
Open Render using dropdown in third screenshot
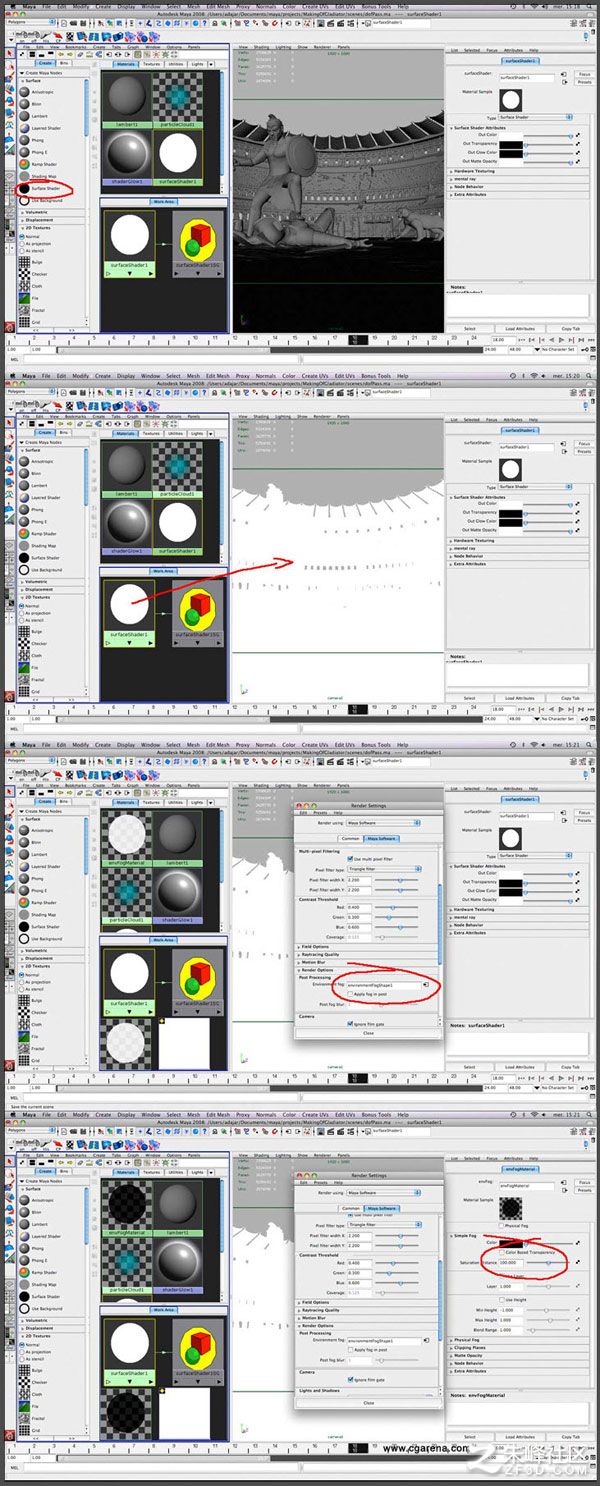[383, 823]
